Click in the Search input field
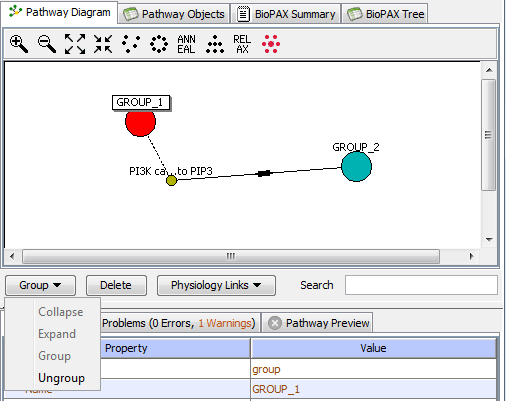The height and width of the screenshot is (401, 506). [421, 285]
